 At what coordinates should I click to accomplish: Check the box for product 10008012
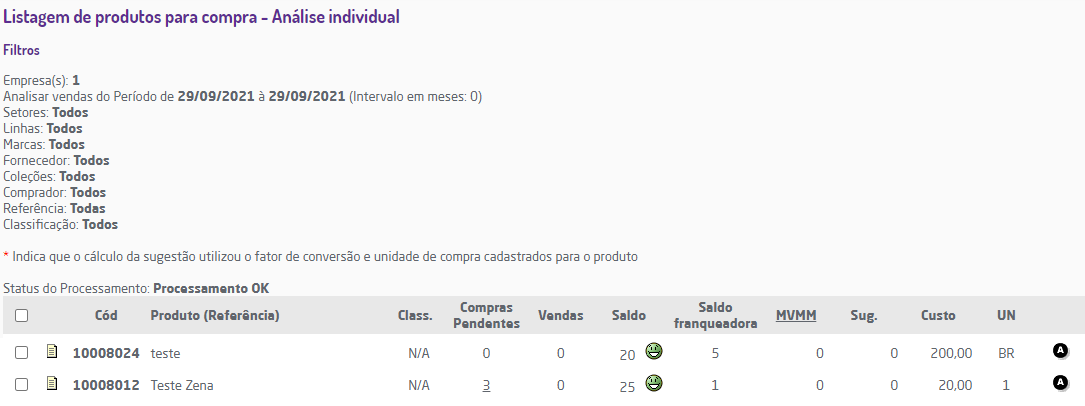click(x=21, y=385)
